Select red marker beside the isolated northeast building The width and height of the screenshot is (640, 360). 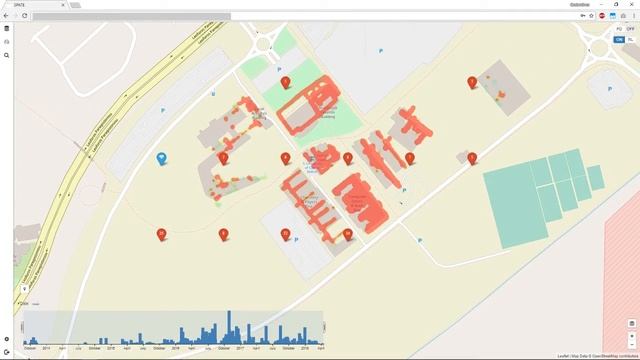click(472, 82)
